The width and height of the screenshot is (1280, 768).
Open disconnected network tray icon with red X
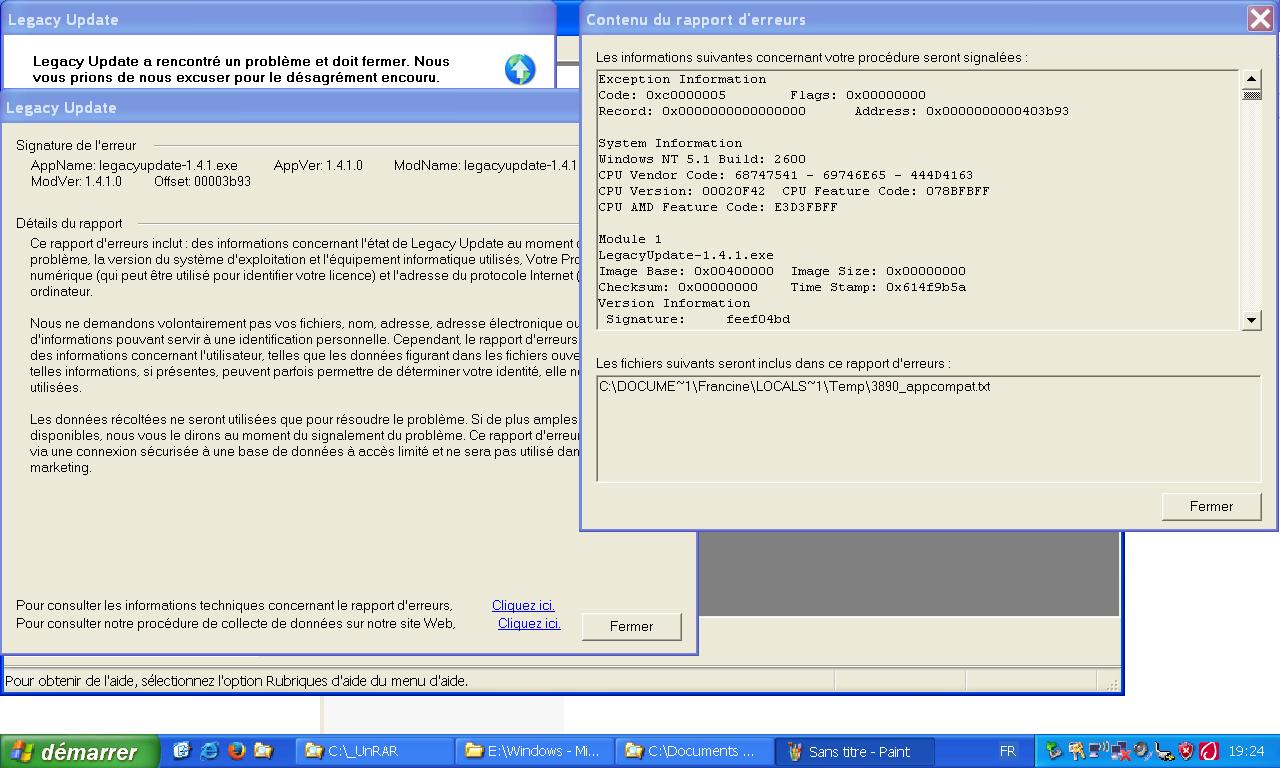tap(1120, 750)
